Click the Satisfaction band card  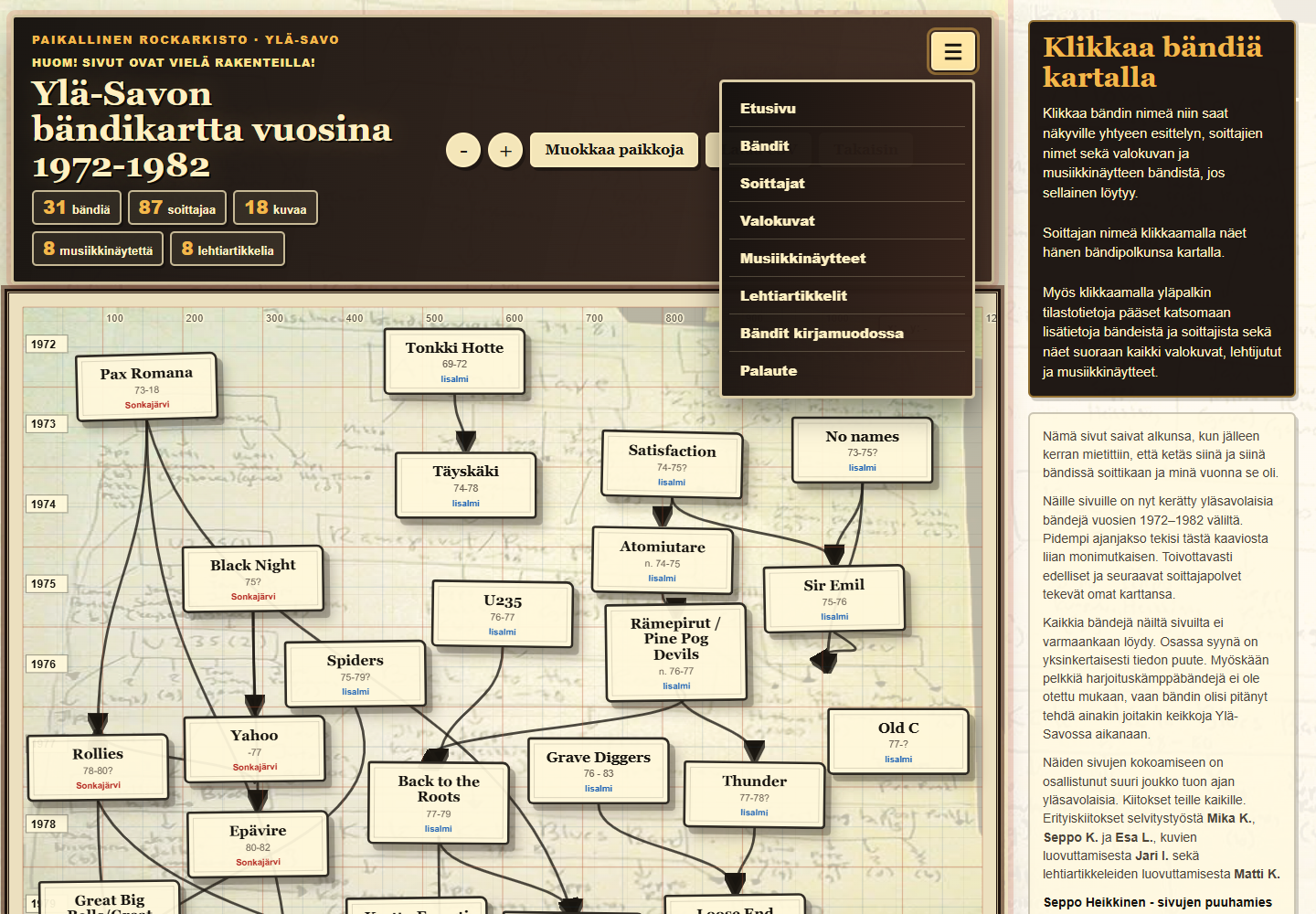pos(672,464)
